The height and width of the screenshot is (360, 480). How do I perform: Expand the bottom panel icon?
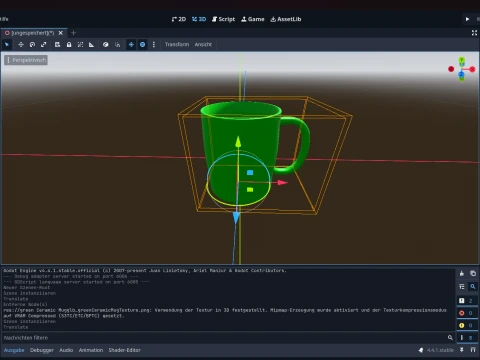473,350
